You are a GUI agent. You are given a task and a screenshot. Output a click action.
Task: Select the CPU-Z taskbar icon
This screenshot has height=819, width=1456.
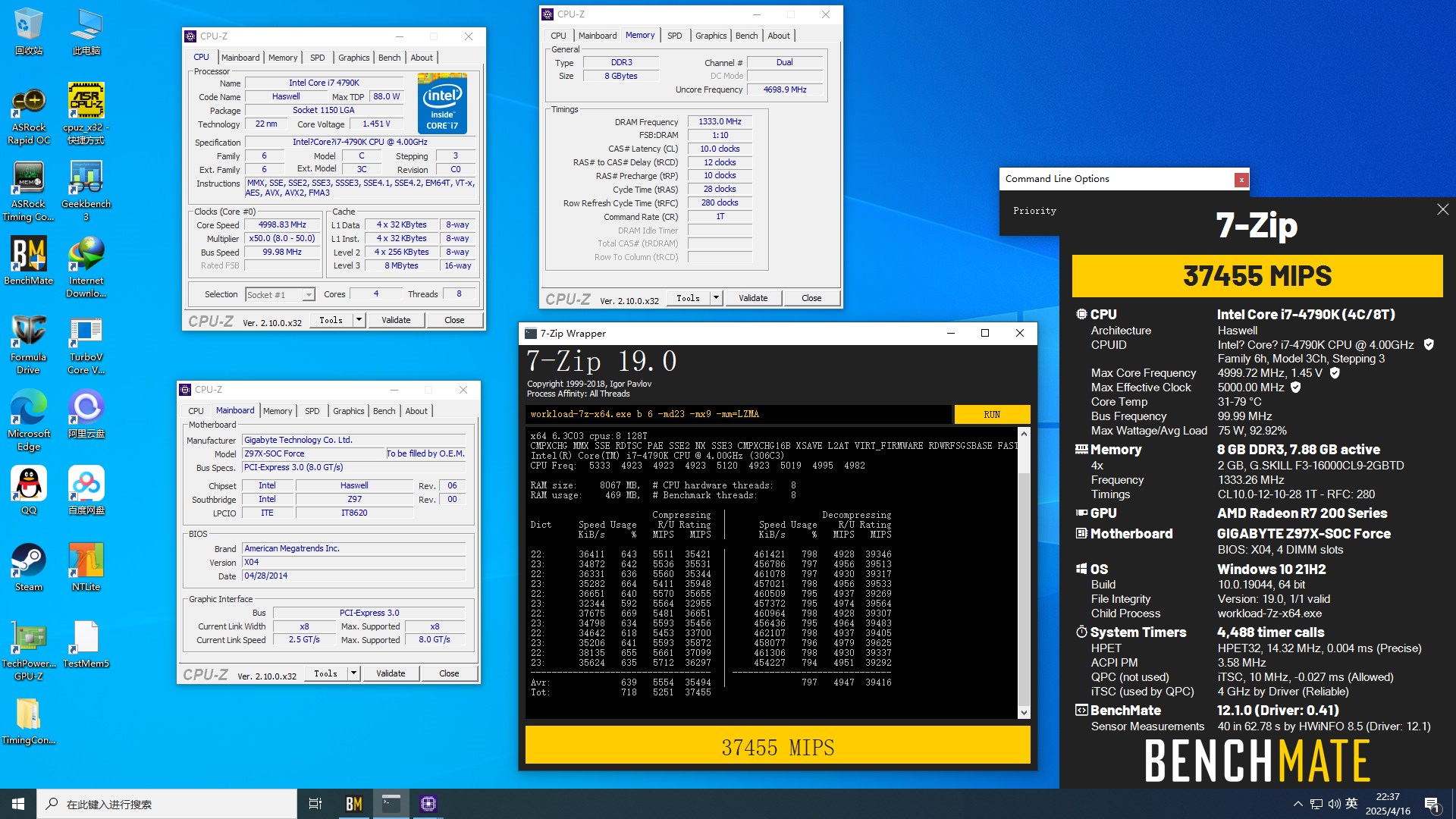(x=428, y=804)
